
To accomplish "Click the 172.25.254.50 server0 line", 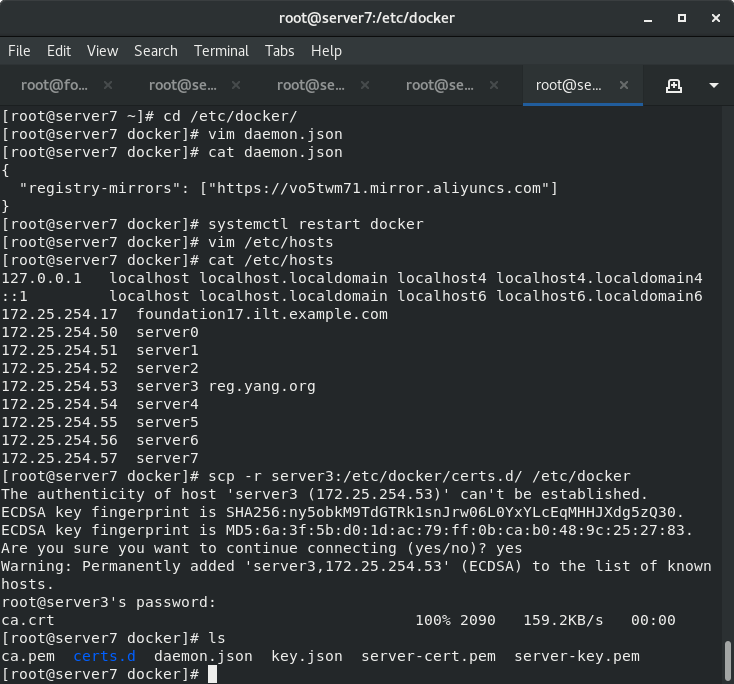I will (x=100, y=332).
